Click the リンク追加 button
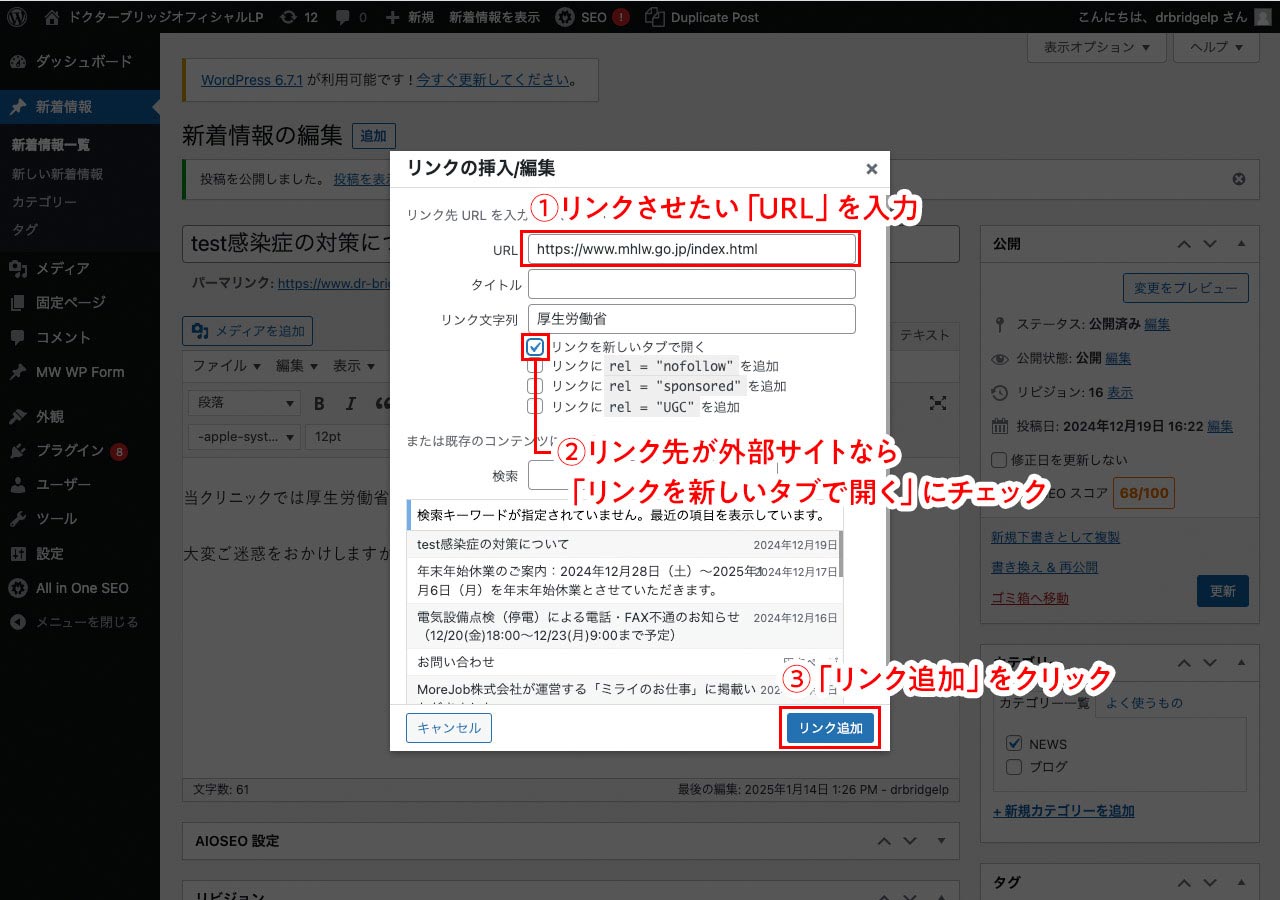1280x900 pixels. 830,728
